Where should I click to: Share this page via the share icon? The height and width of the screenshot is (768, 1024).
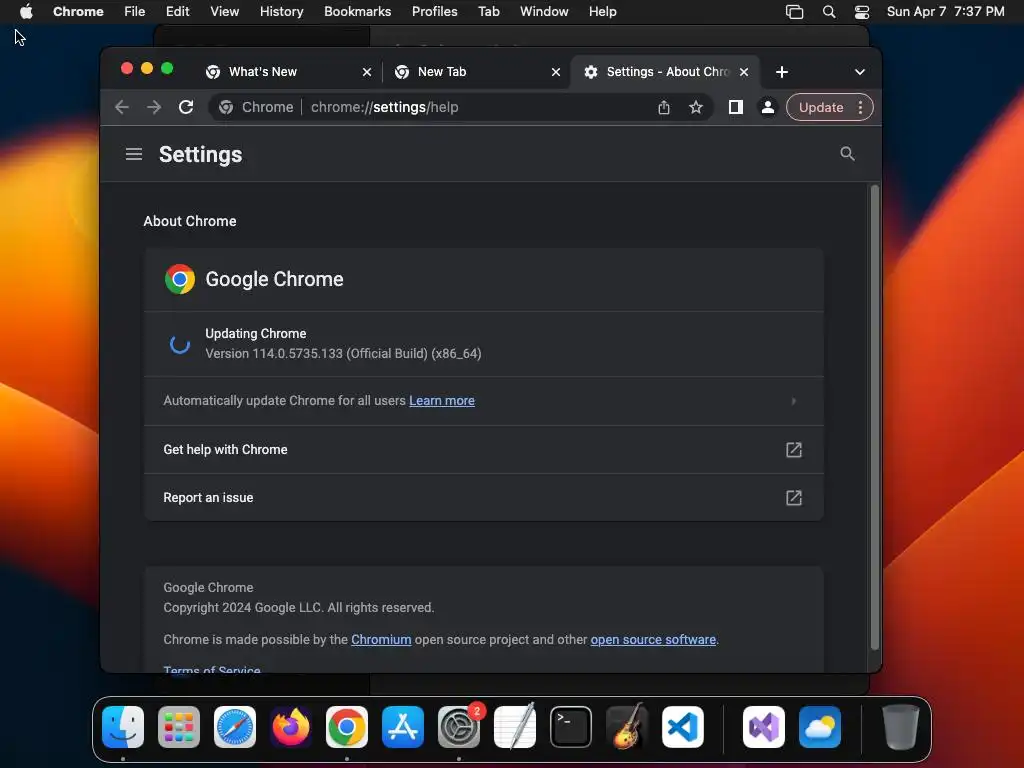(664, 107)
